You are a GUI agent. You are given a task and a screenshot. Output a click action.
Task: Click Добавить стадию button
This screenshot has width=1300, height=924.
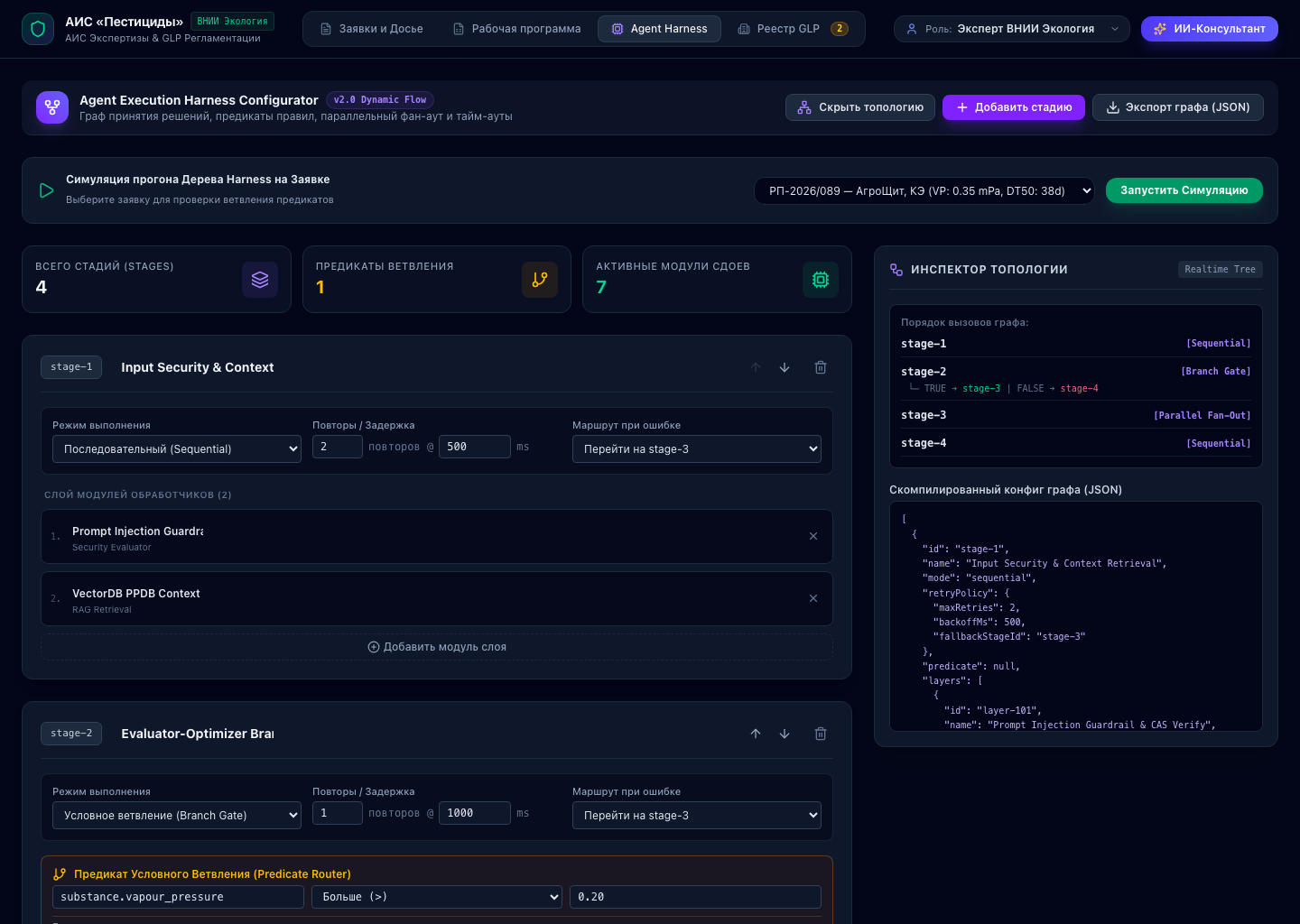click(x=1014, y=107)
